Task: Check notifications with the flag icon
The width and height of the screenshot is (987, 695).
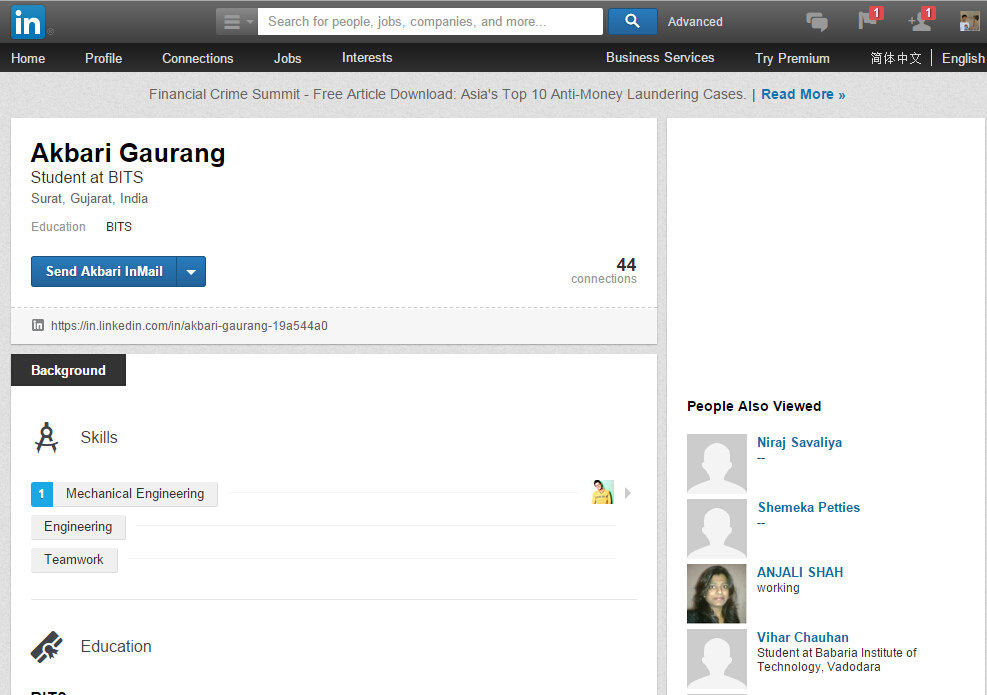Action: click(867, 21)
